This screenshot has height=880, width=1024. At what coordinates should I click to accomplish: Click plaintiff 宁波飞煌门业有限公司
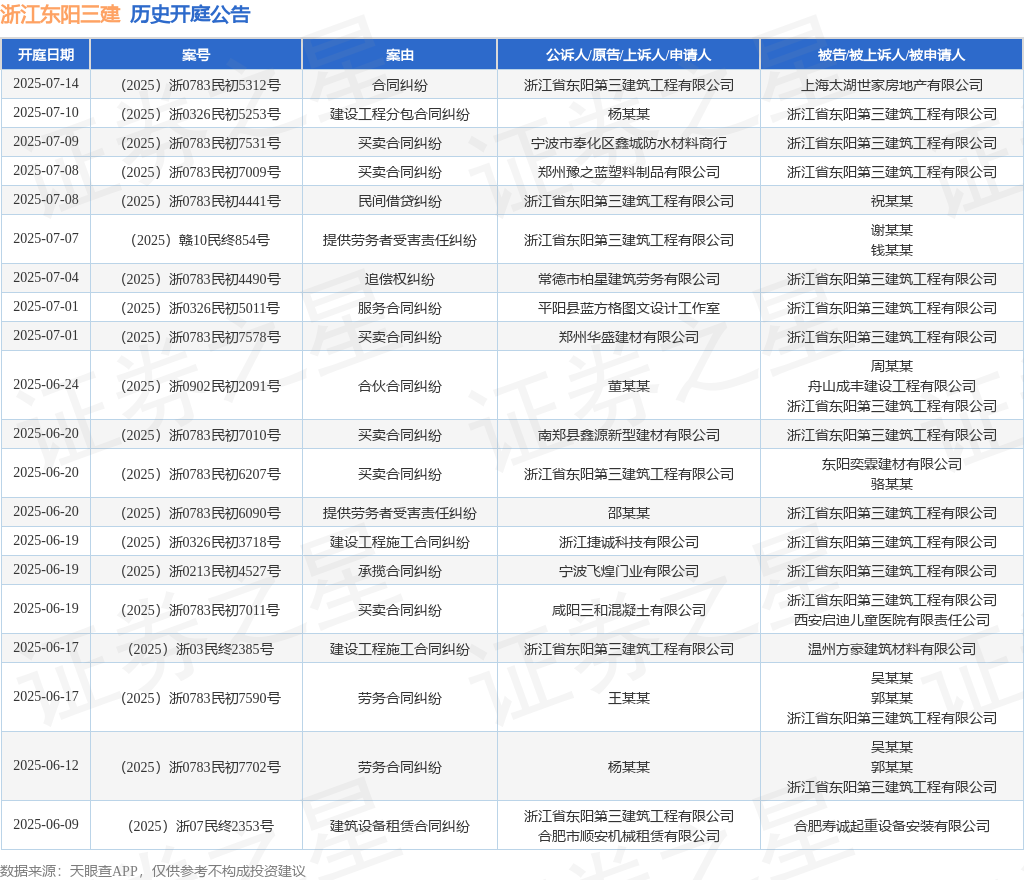coord(628,571)
